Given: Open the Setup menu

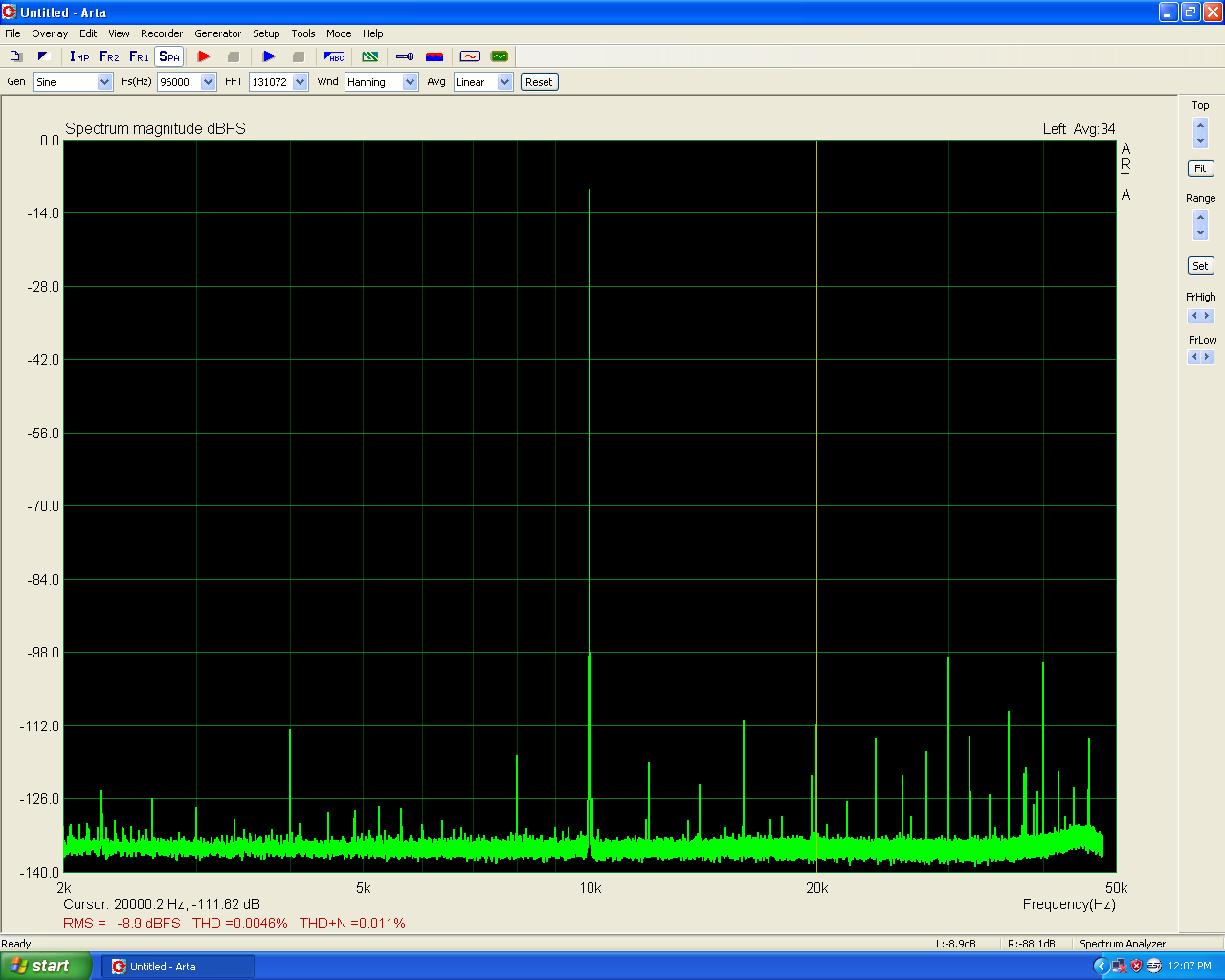Looking at the screenshot, I should [x=266, y=33].
